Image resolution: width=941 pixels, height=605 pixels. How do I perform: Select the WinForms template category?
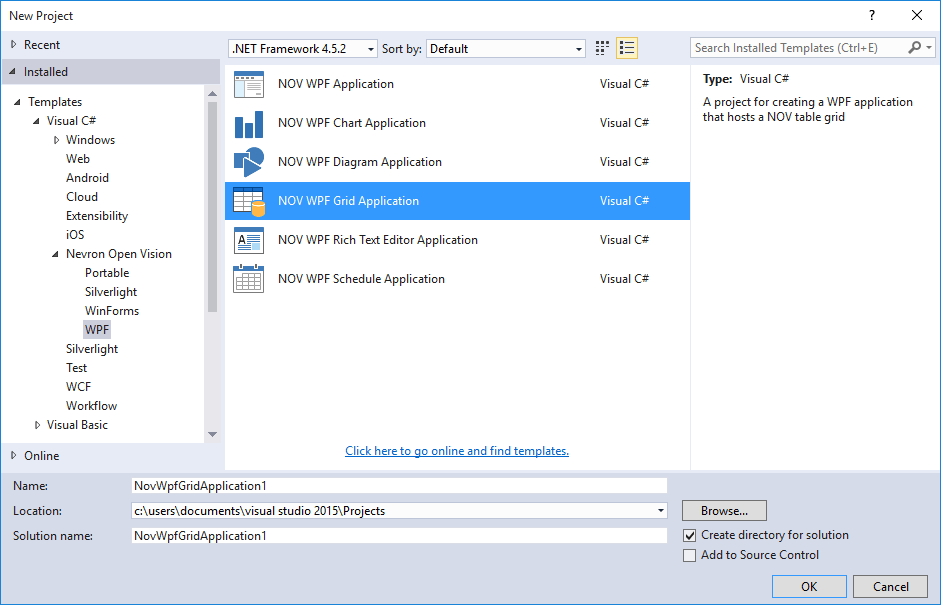click(112, 311)
